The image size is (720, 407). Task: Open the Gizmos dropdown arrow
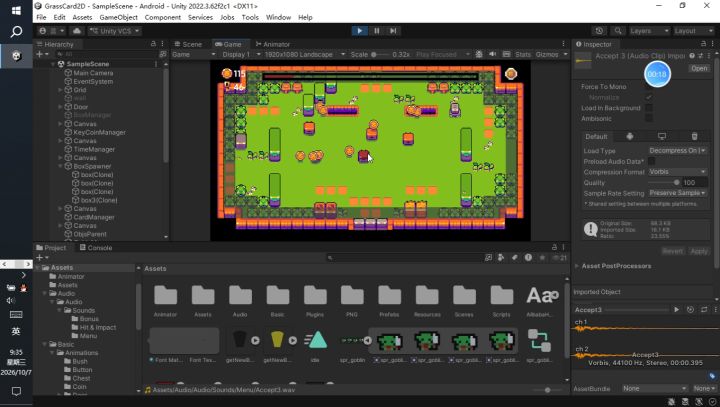pyautogui.click(x=565, y=54)
